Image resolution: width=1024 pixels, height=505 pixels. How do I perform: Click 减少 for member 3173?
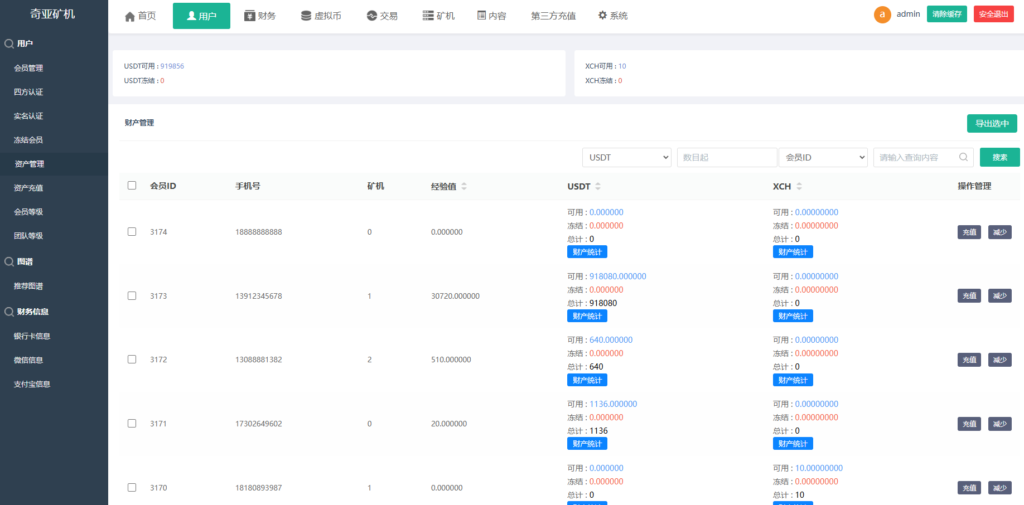(1000, 296)
